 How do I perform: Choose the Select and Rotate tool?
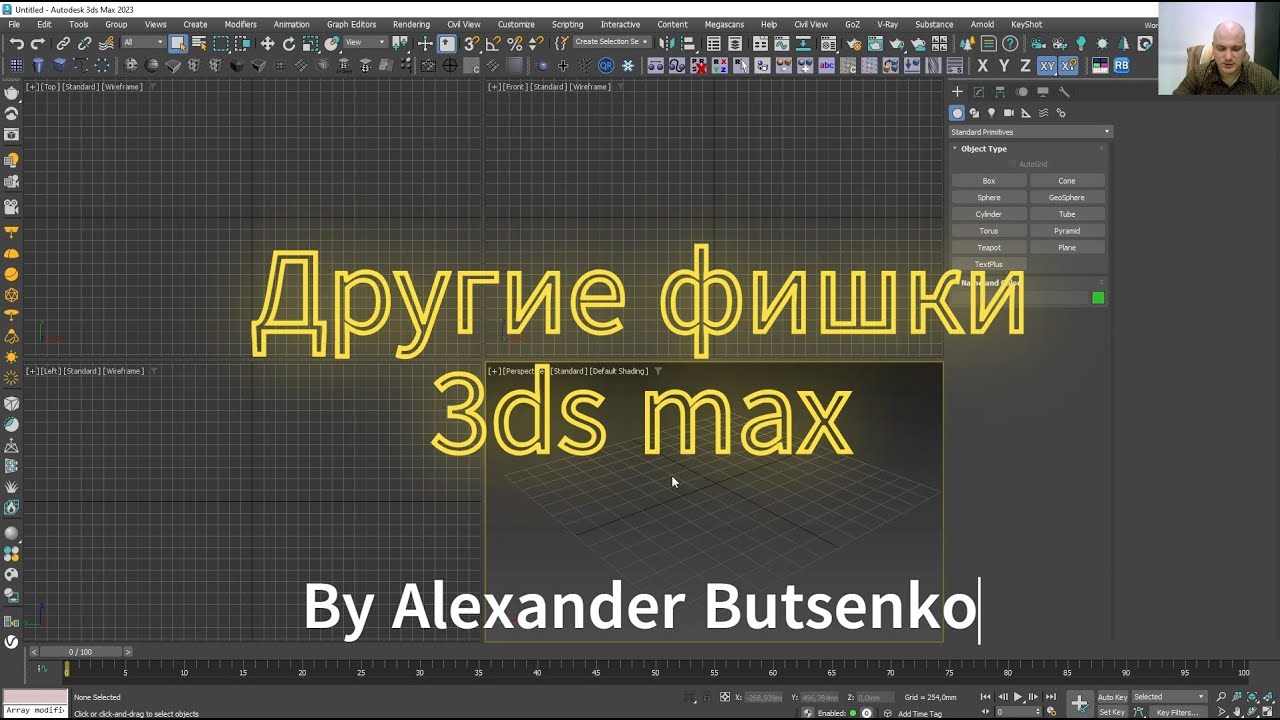click(289, 44)
